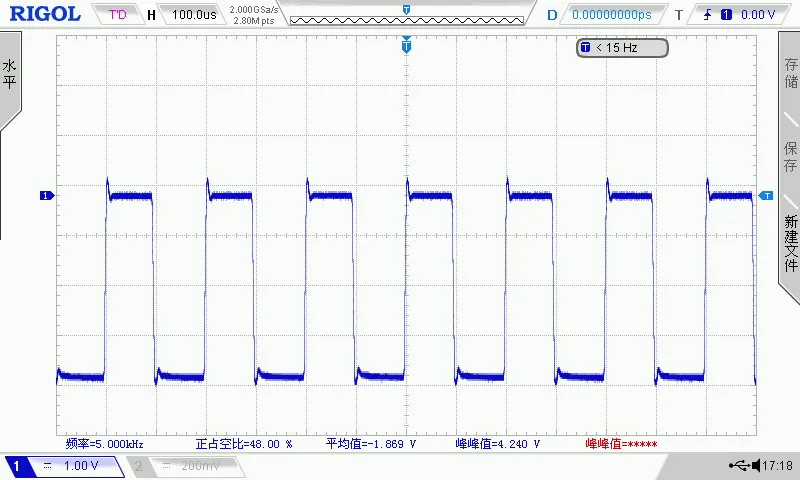Select the trigger level 0.00 V

tap(758, 15)
